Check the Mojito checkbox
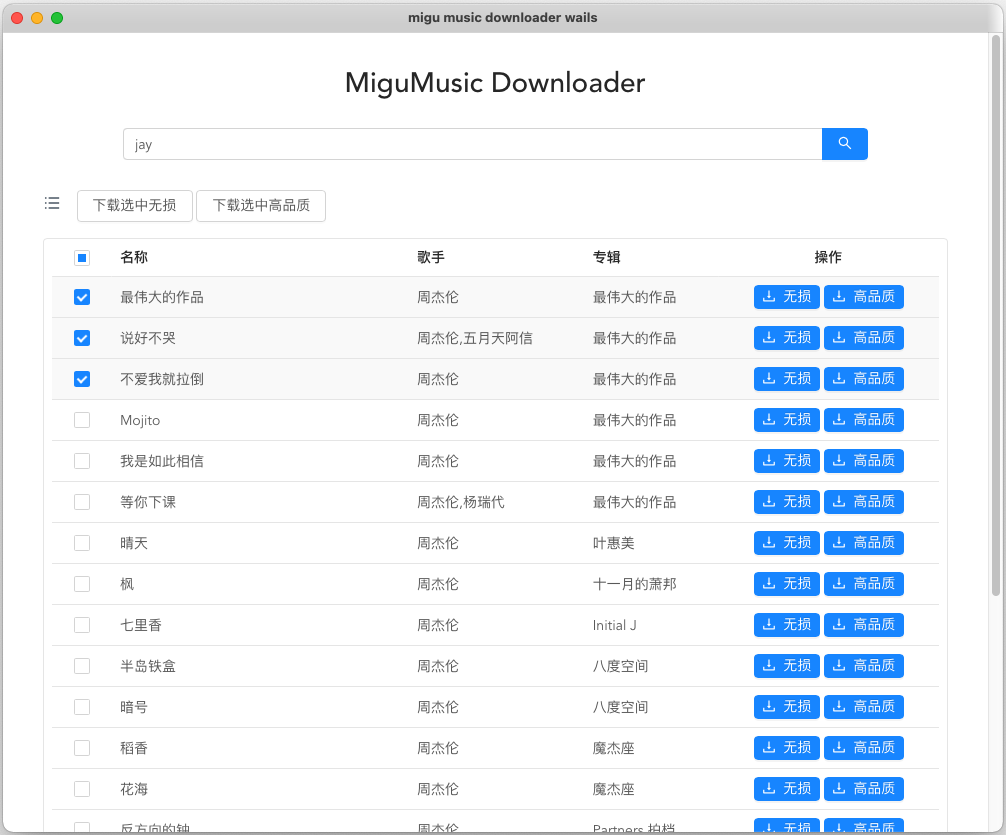 (x=82, y=420)
